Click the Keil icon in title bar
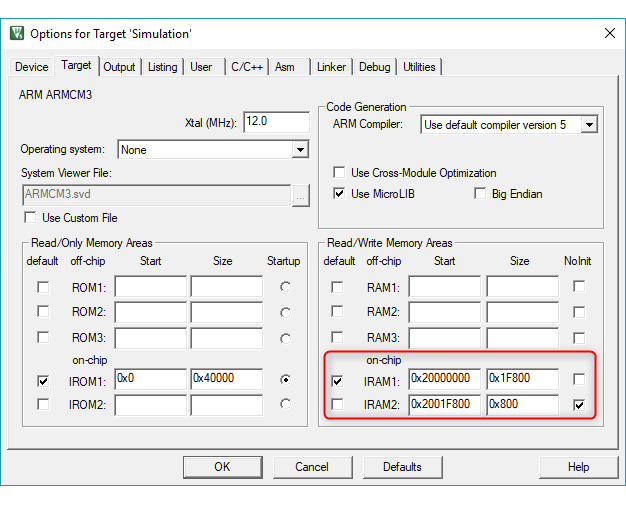The height and width of the screenshot is (505, 626). (17, 33)
